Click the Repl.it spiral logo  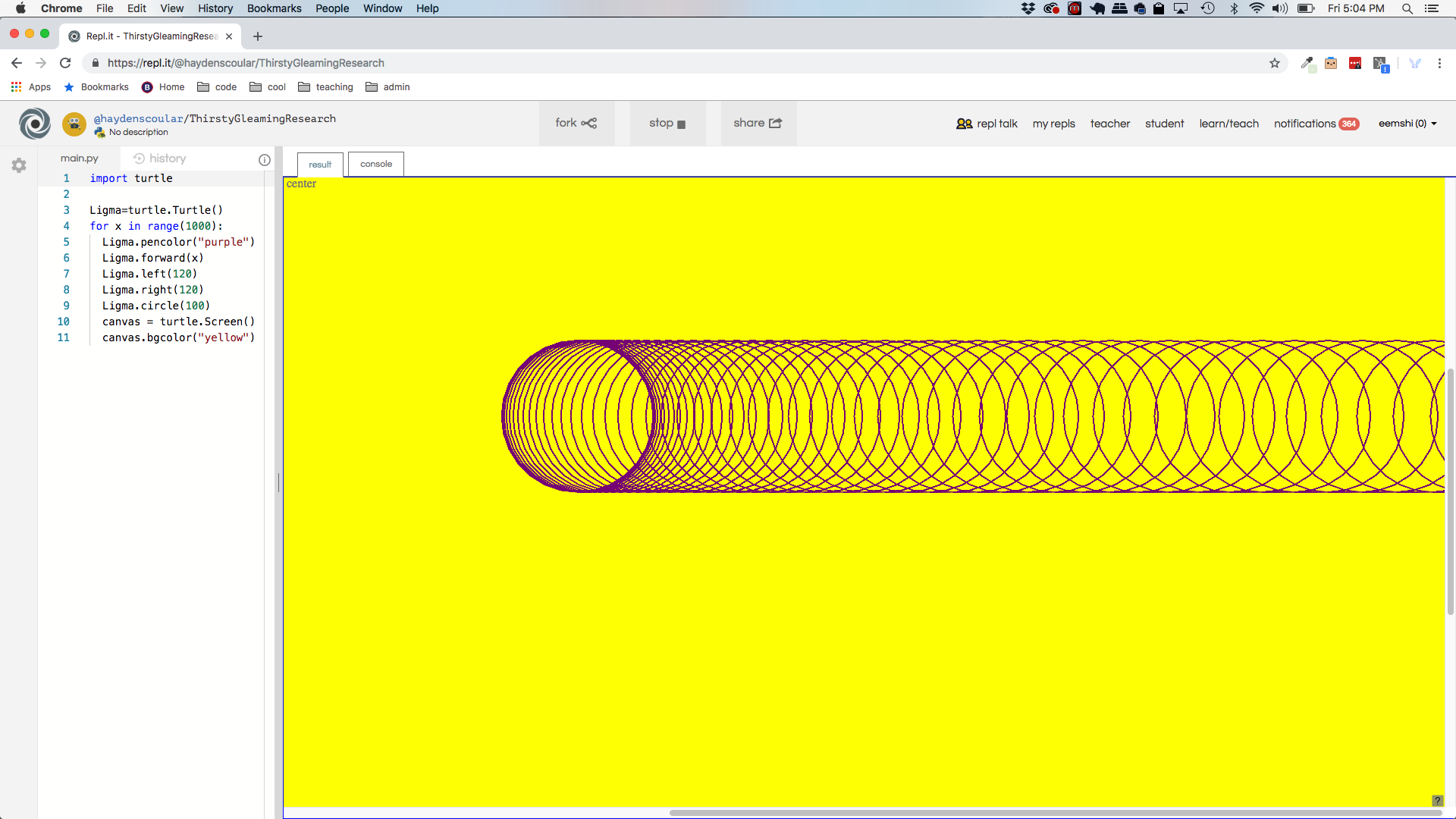[x=35, y=124]
